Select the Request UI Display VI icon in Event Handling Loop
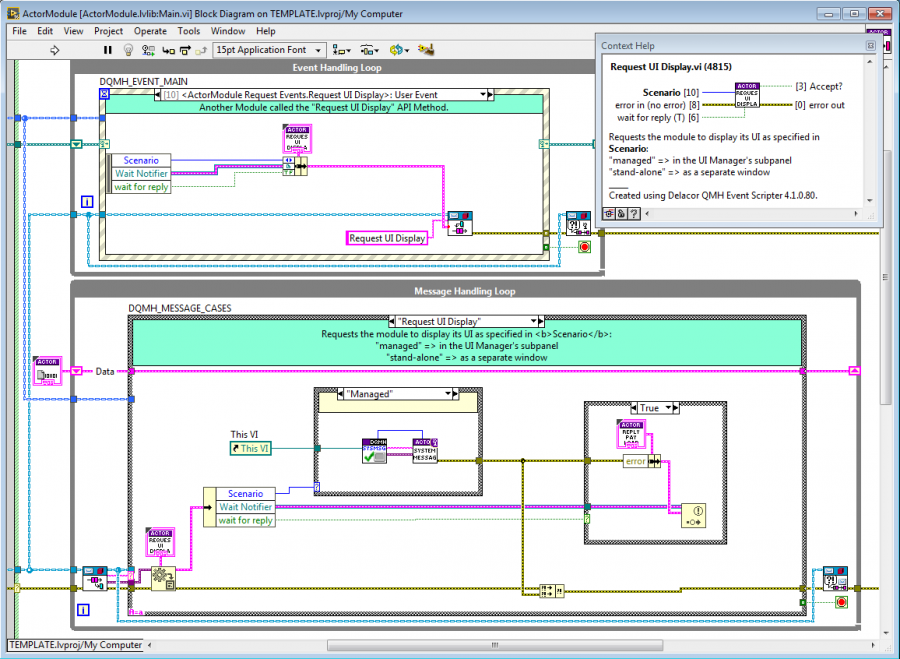 297,139
